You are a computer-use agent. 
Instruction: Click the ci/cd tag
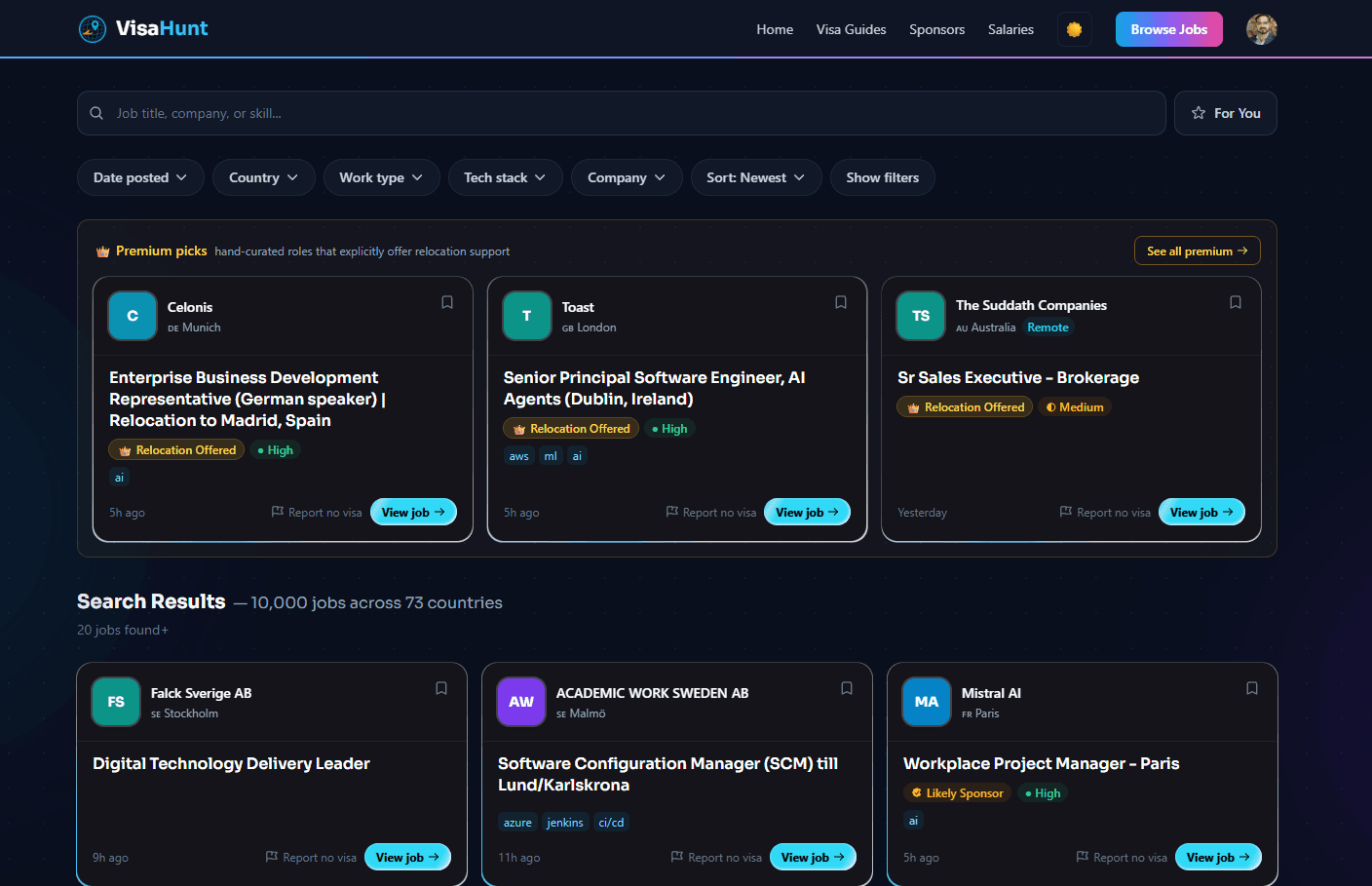611,823
